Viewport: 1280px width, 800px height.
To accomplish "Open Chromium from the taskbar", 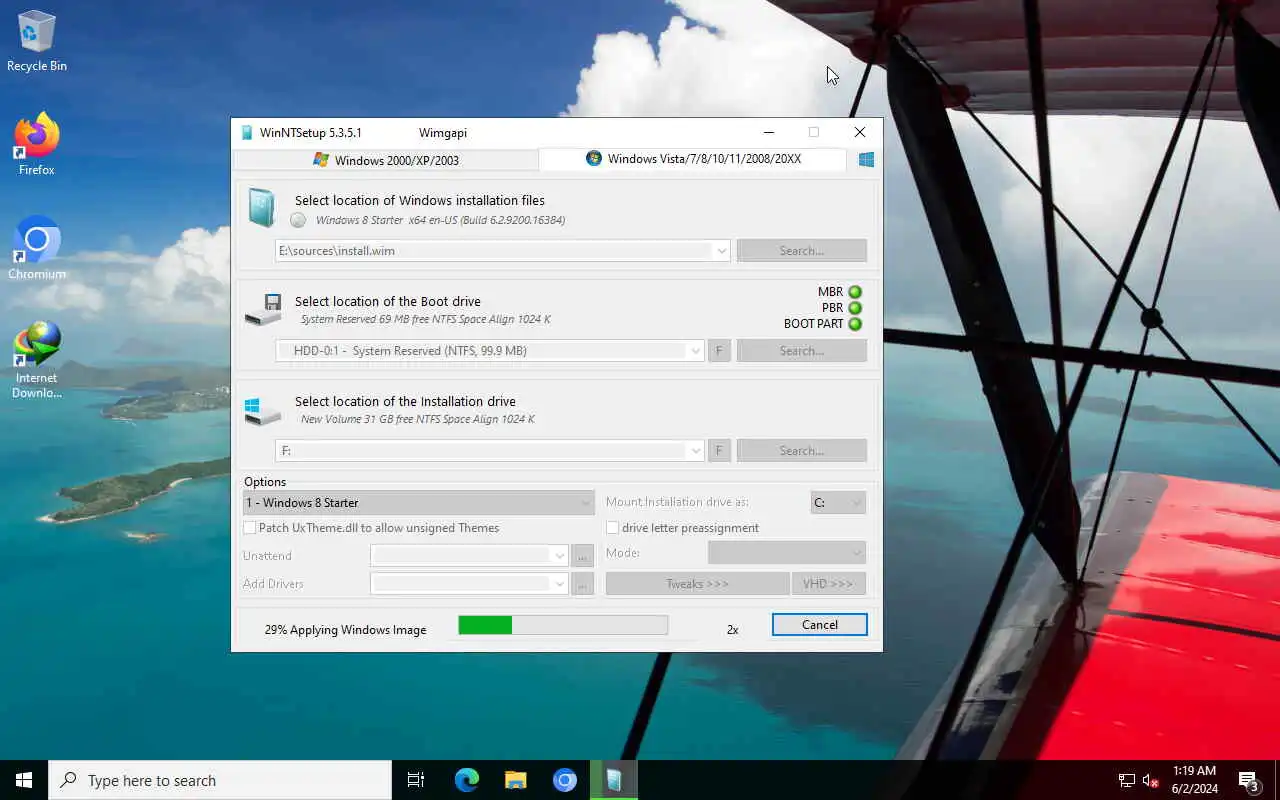I will tap(565, 780).
